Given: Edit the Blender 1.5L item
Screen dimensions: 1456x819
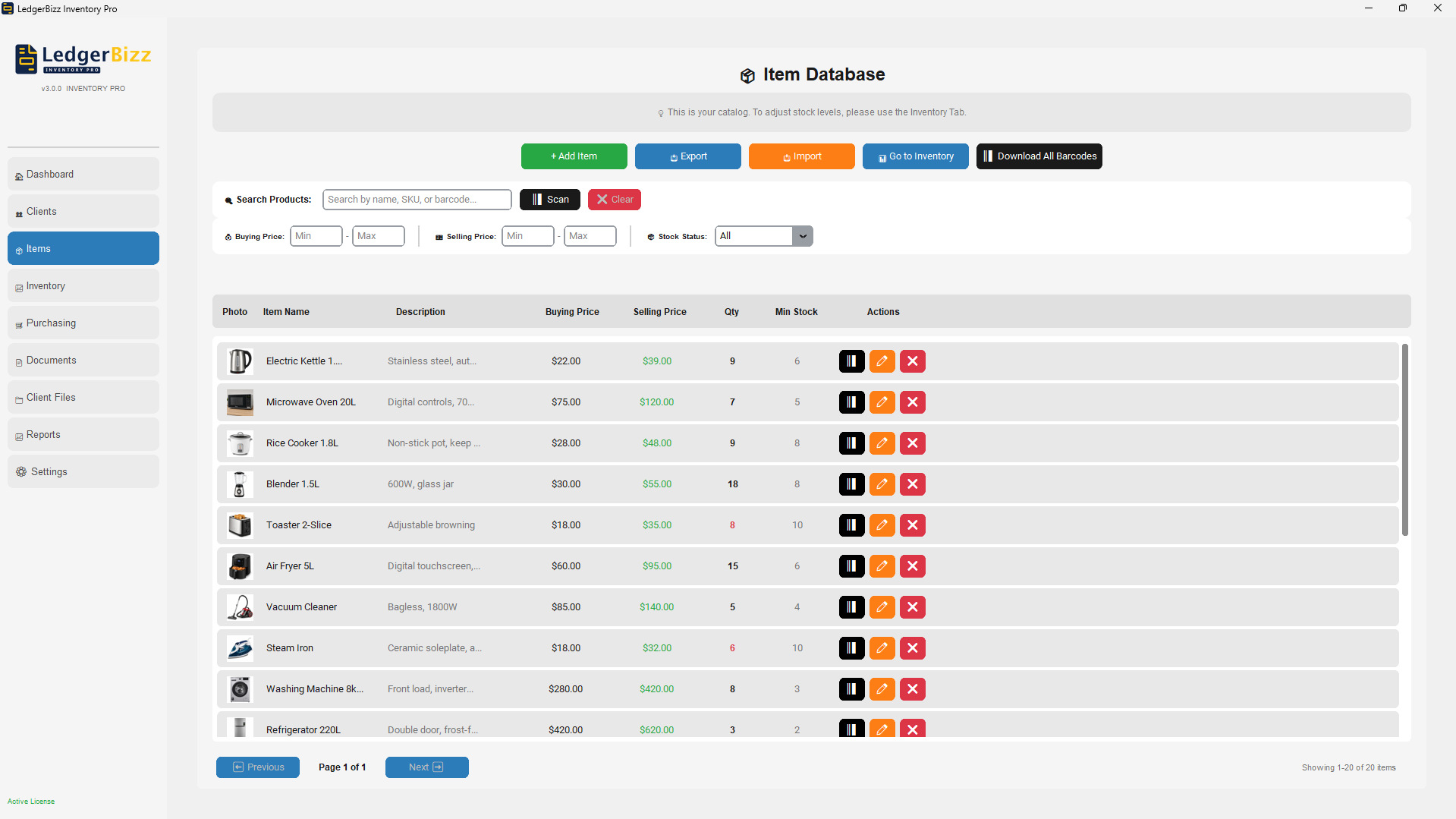Looking at the screenshot, I should tap(882, 484).
